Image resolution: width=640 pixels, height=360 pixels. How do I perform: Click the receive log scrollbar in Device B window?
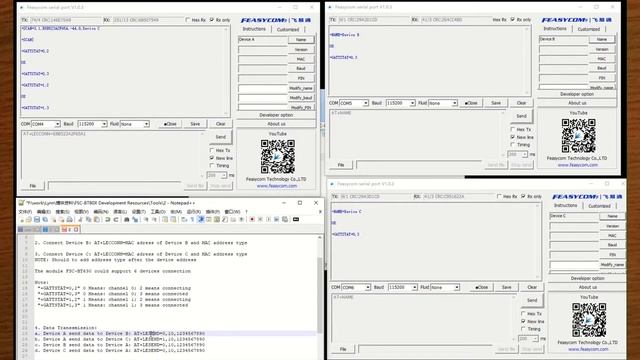527,60
